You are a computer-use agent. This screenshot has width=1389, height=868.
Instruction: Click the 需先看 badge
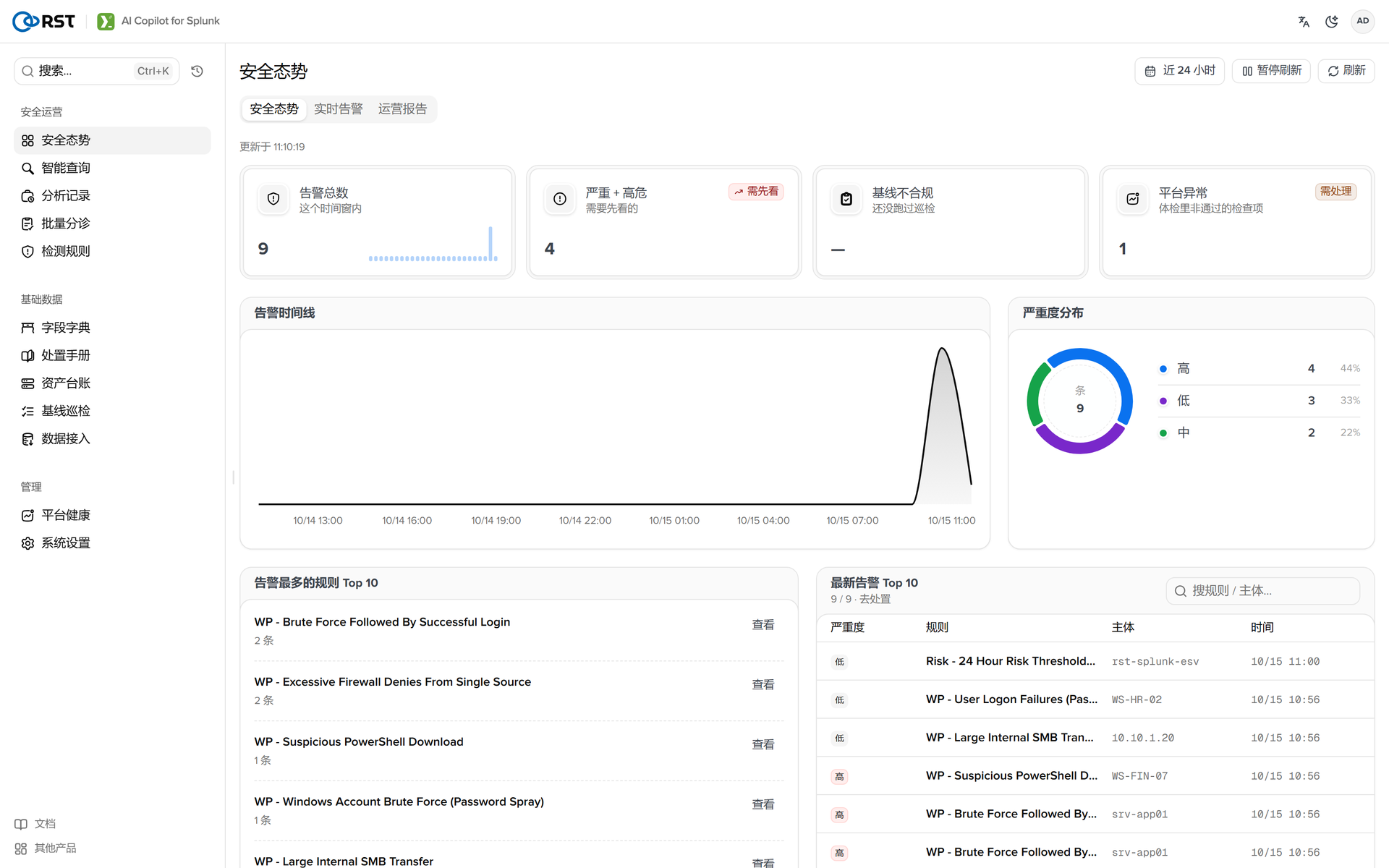756,192
